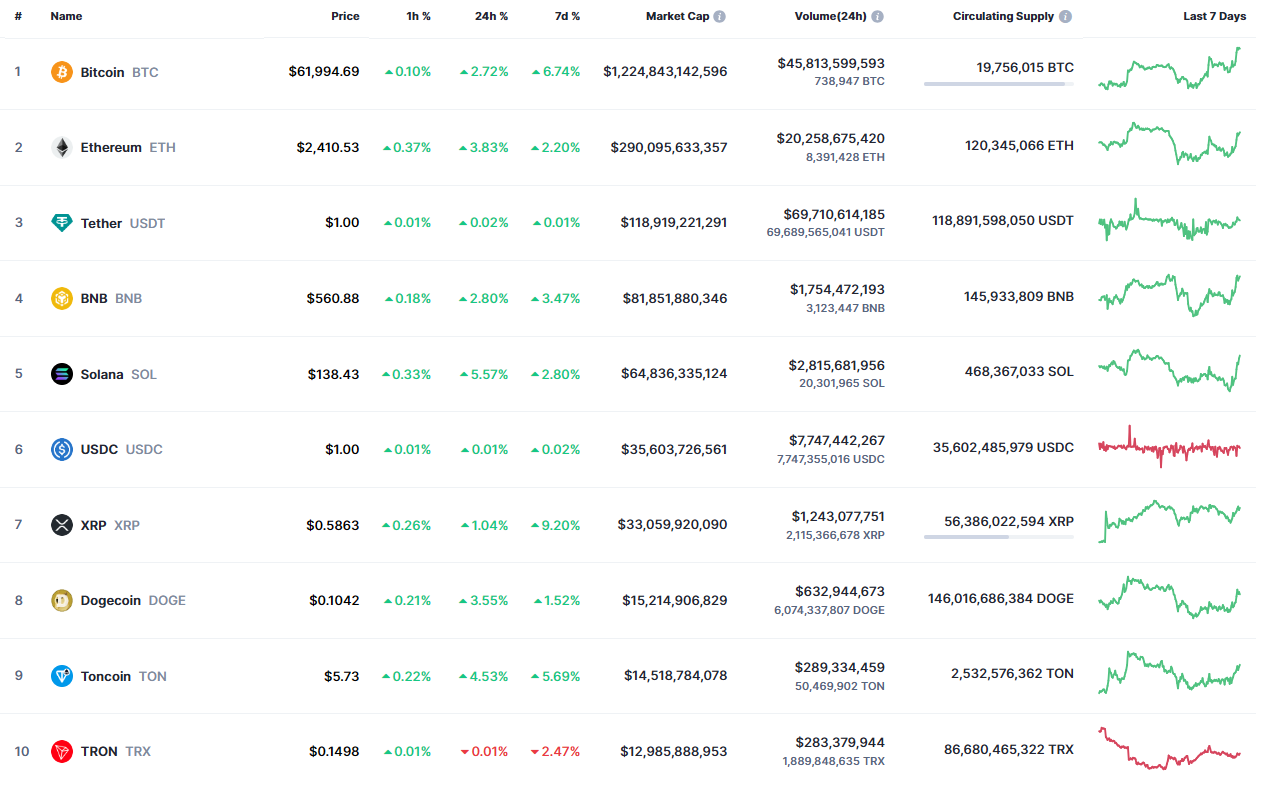Viewport: 1263px width, 787px height.
Task: Sort by the 24h % column
Action: pos(491,17)
